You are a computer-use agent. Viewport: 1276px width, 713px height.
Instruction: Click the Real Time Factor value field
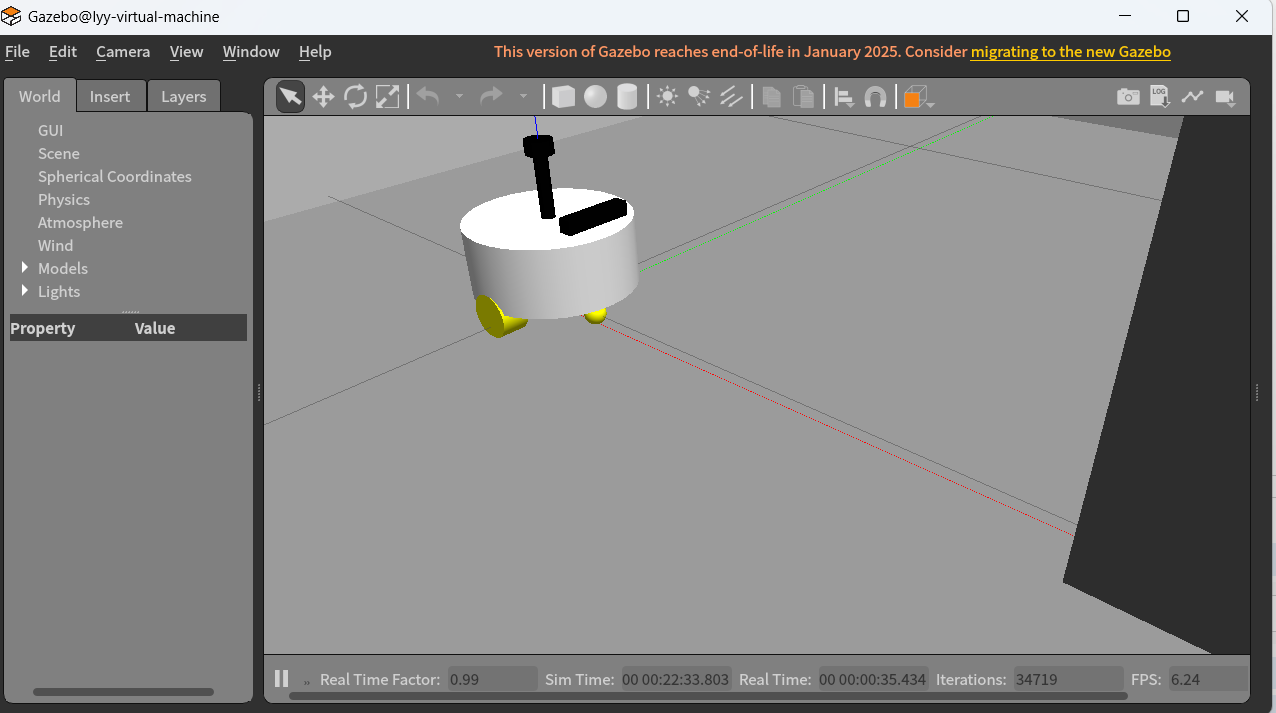[492, 679]
